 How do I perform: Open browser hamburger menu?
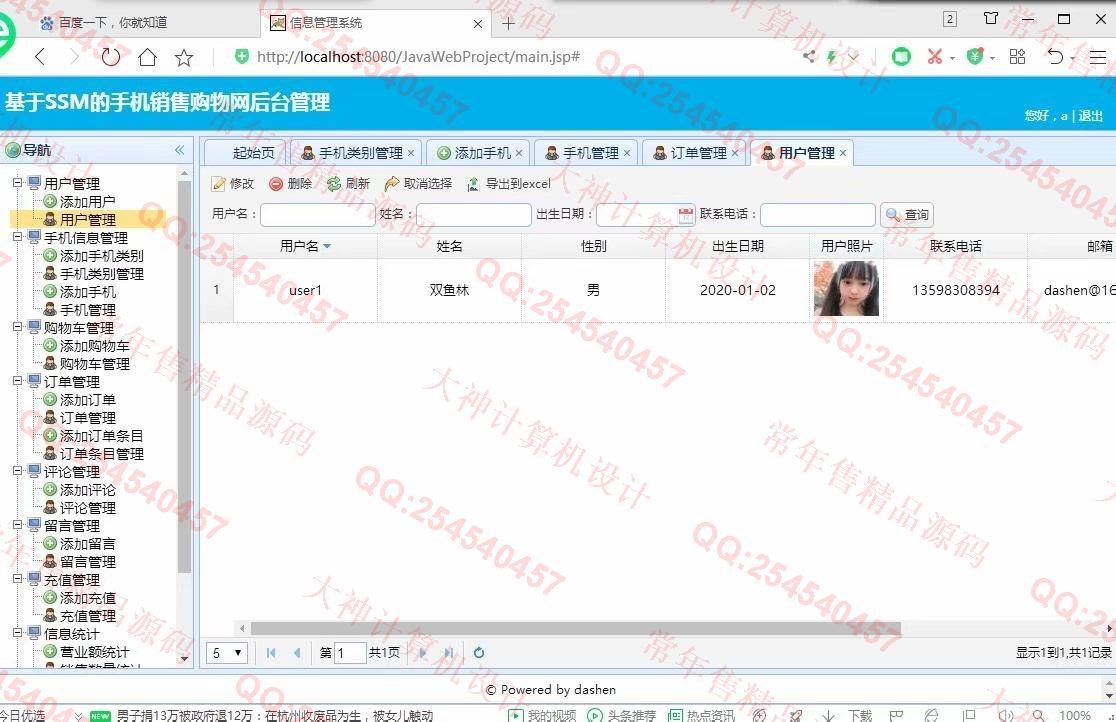click(1098, 57)
